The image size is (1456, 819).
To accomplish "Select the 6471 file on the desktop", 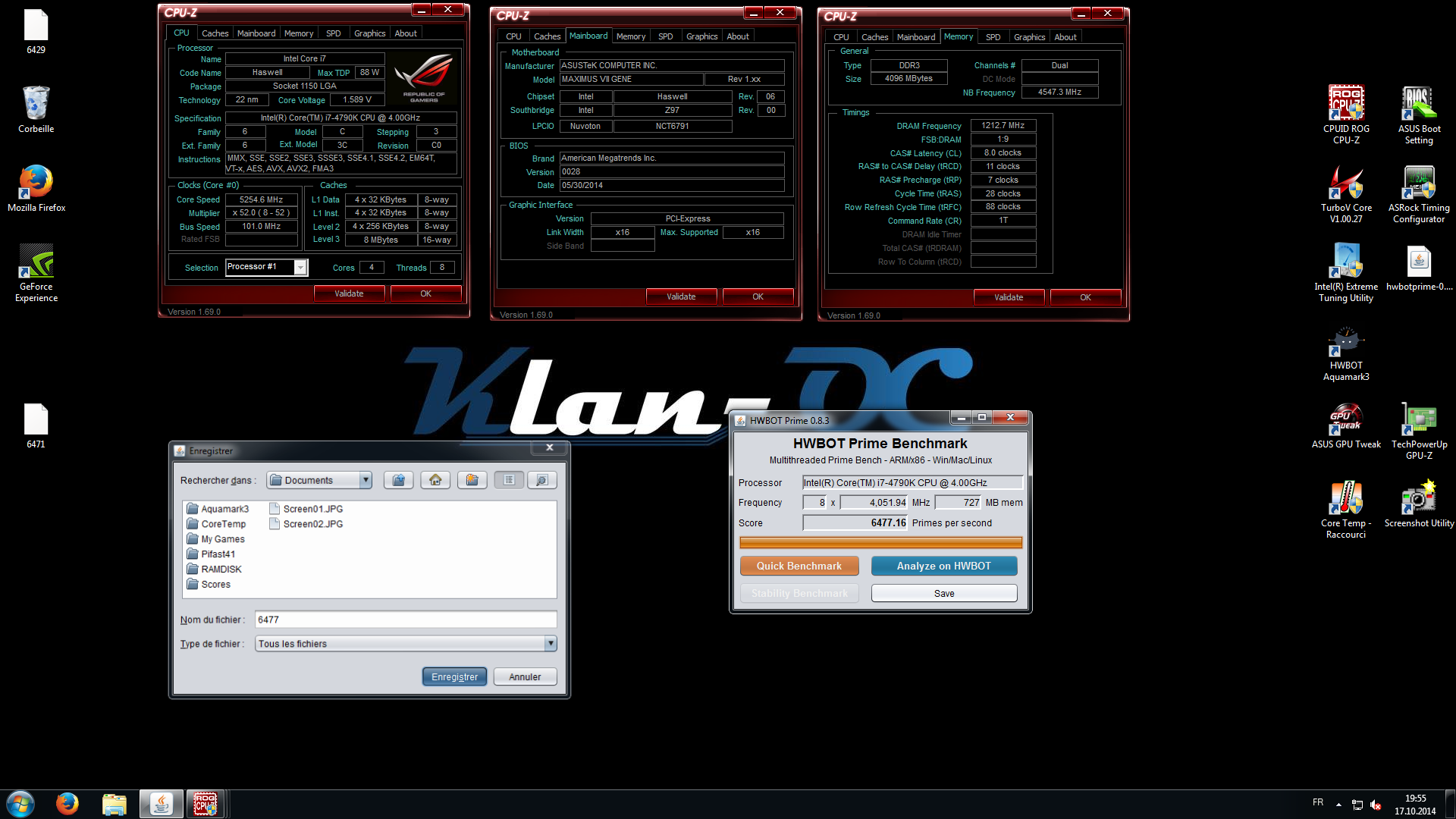I will click(x=36, y=426).
